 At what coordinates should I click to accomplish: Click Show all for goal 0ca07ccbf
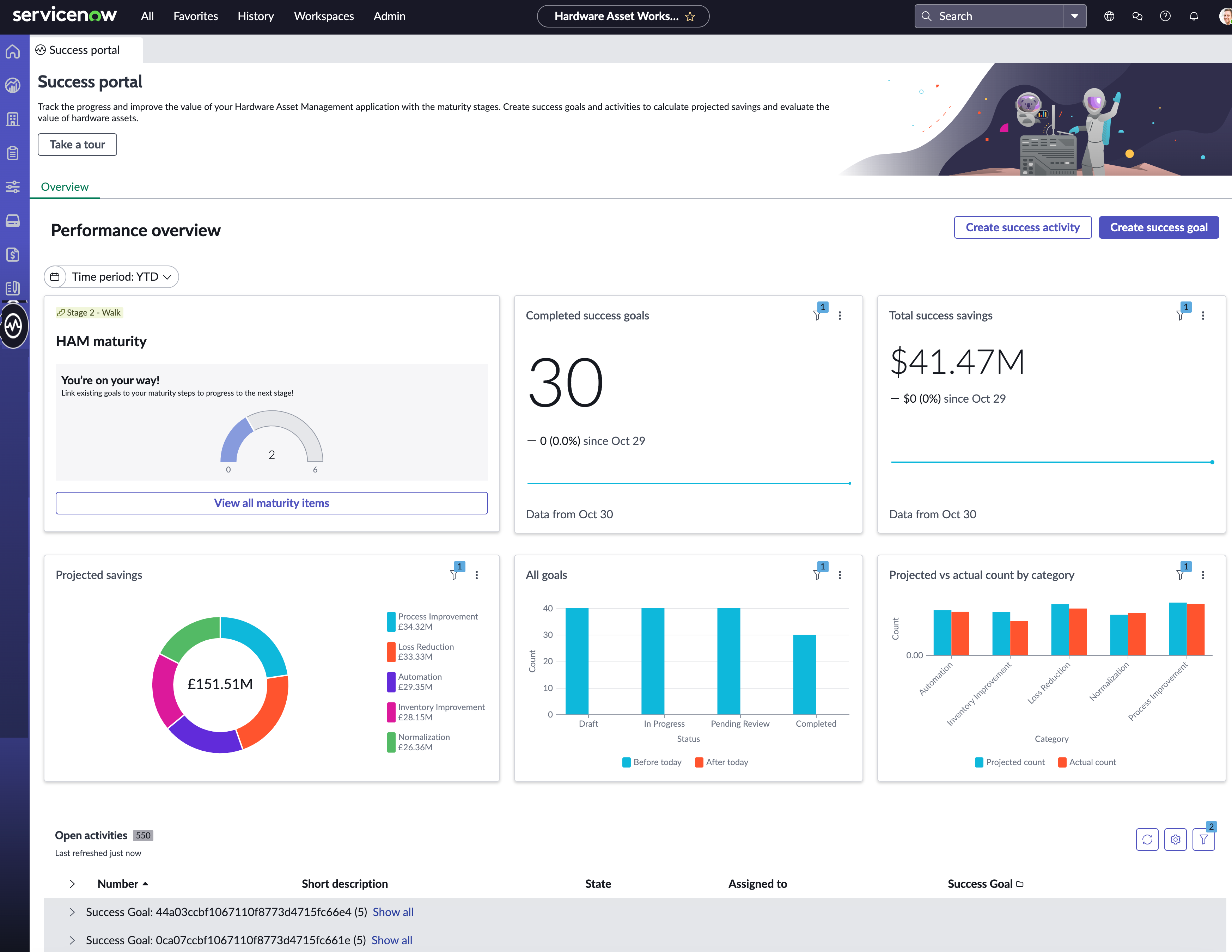[392, 940]
